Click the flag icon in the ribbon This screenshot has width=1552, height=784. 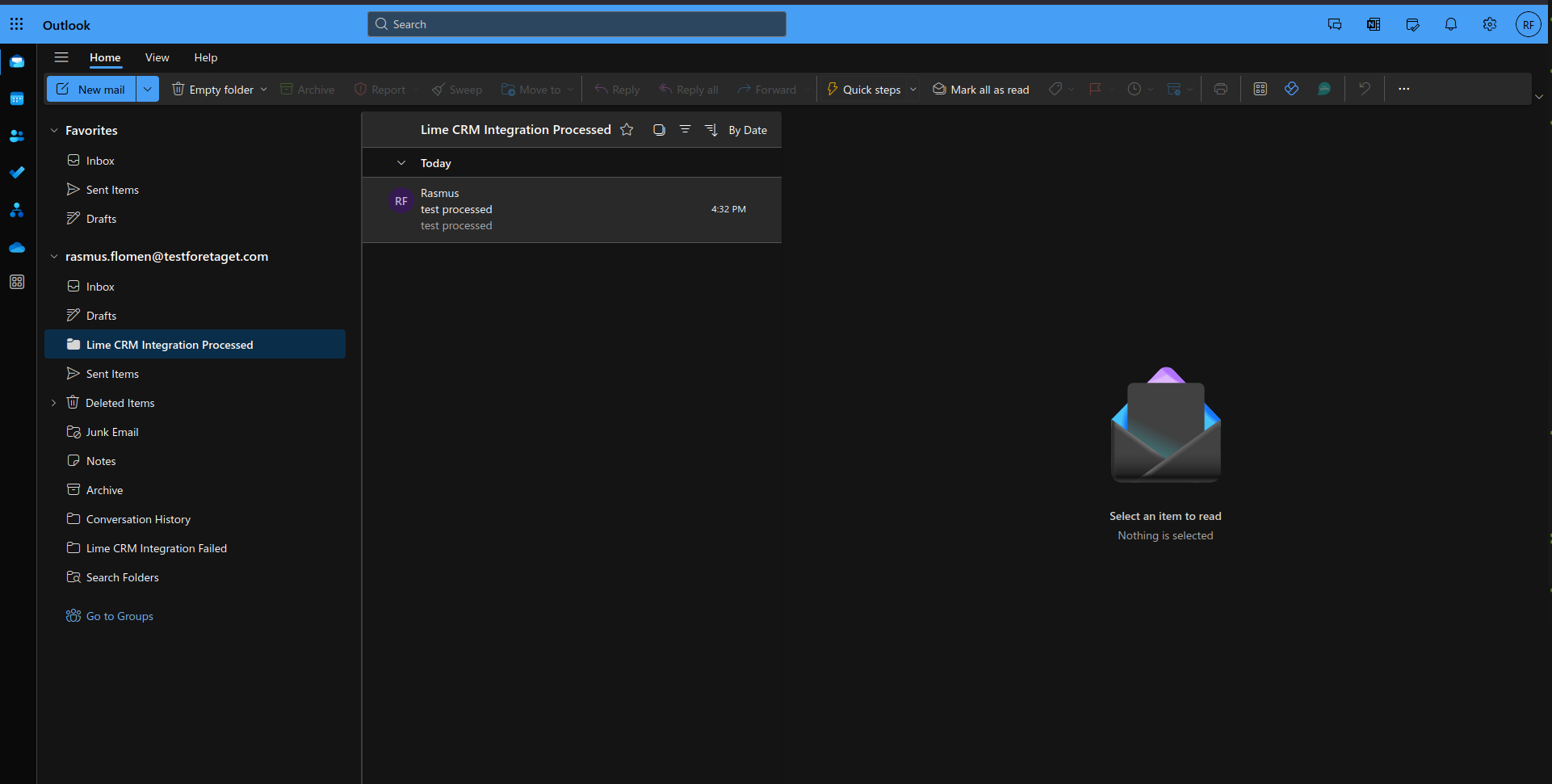1095,89
